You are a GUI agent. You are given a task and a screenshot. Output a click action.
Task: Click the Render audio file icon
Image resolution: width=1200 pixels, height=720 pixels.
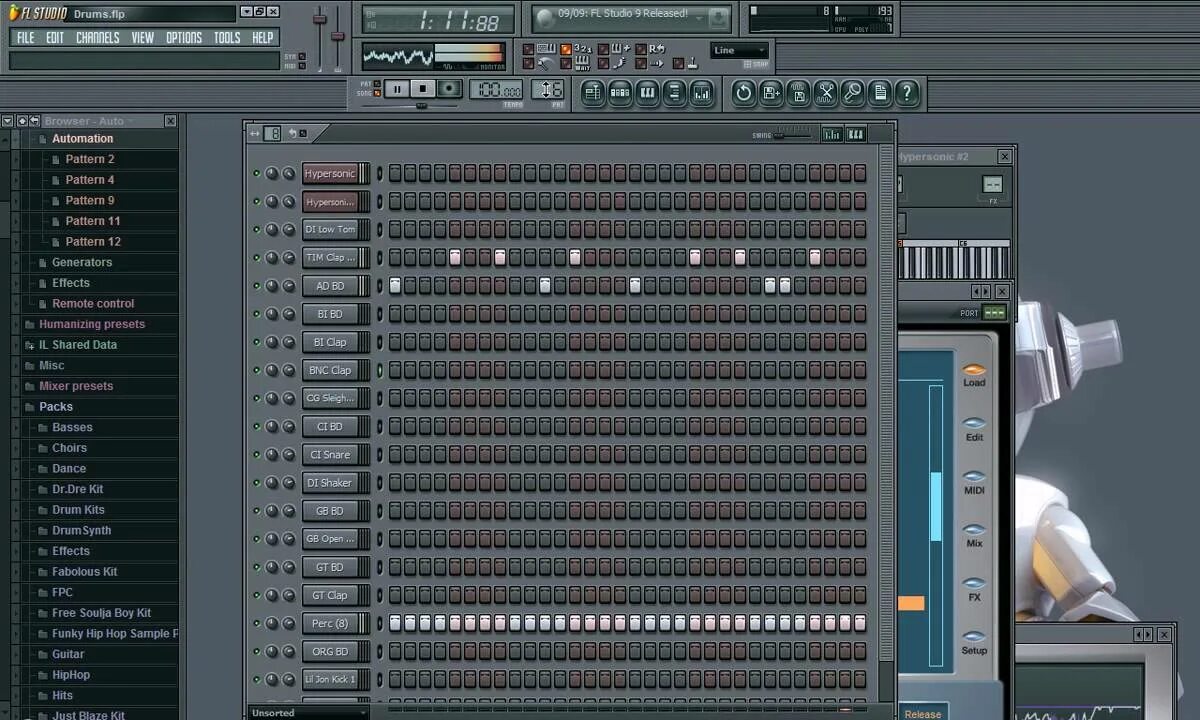click(x=799, y=93)
